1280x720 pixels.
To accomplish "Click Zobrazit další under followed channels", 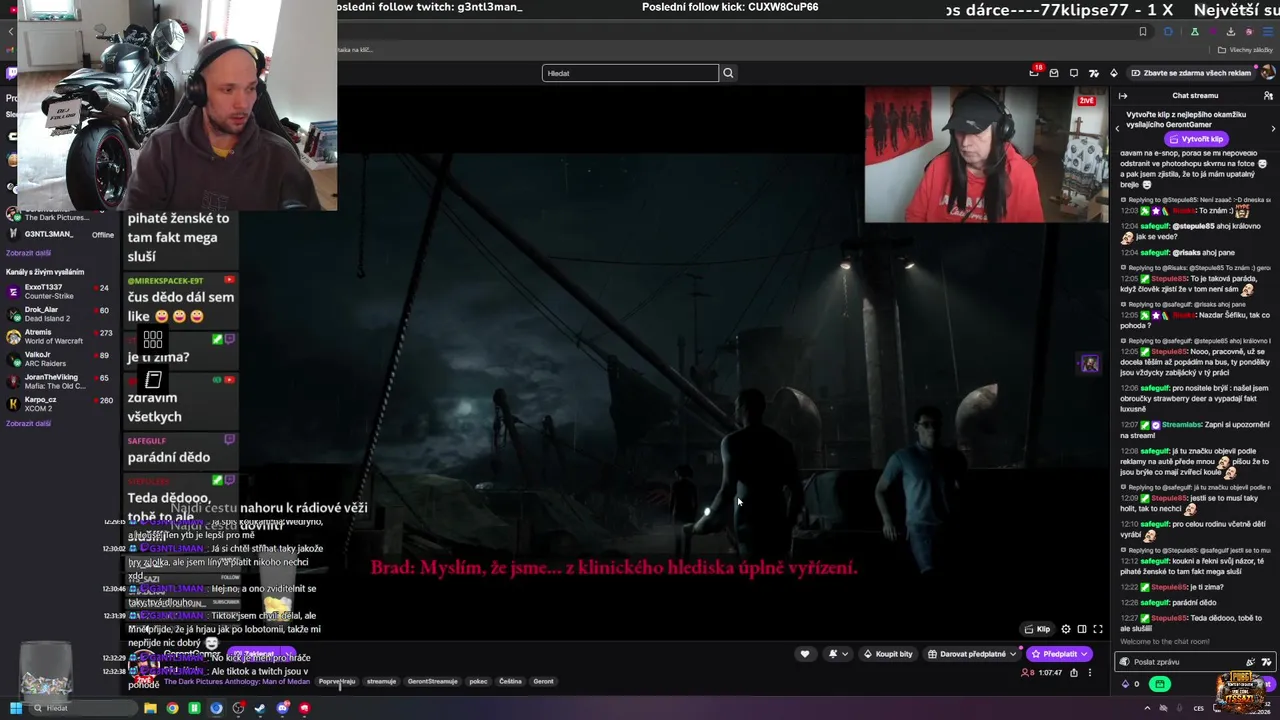I will click(x=28, y=253).
